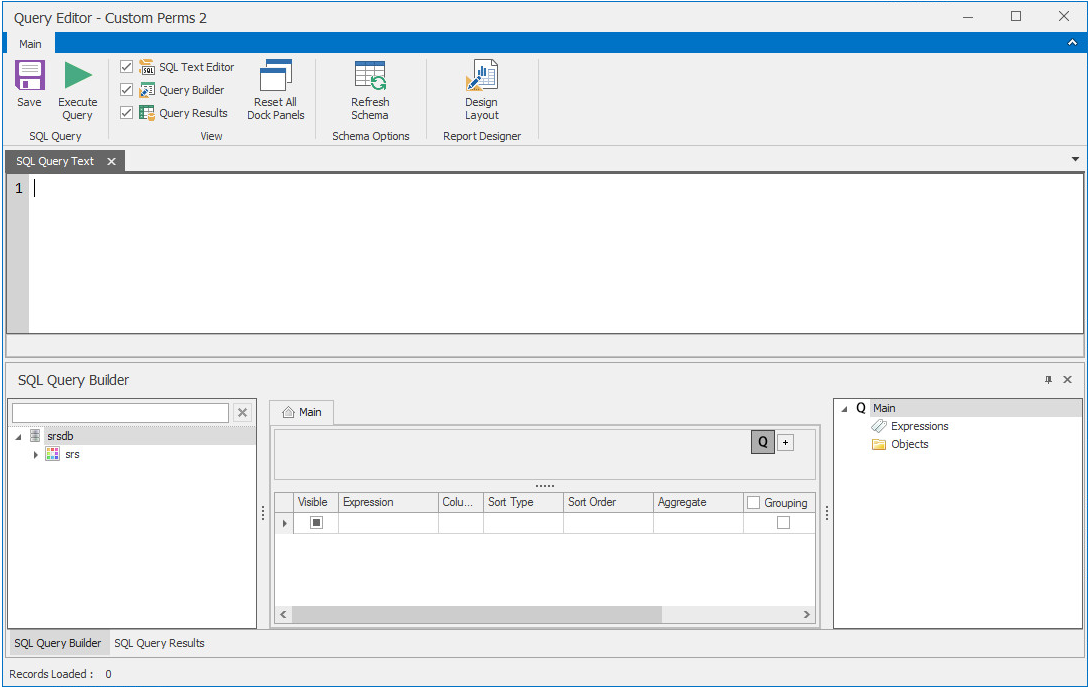The image size is (1090, 689).
Task: Pin the SQL Query Builder panel
Action: [x=1049, y=380]
